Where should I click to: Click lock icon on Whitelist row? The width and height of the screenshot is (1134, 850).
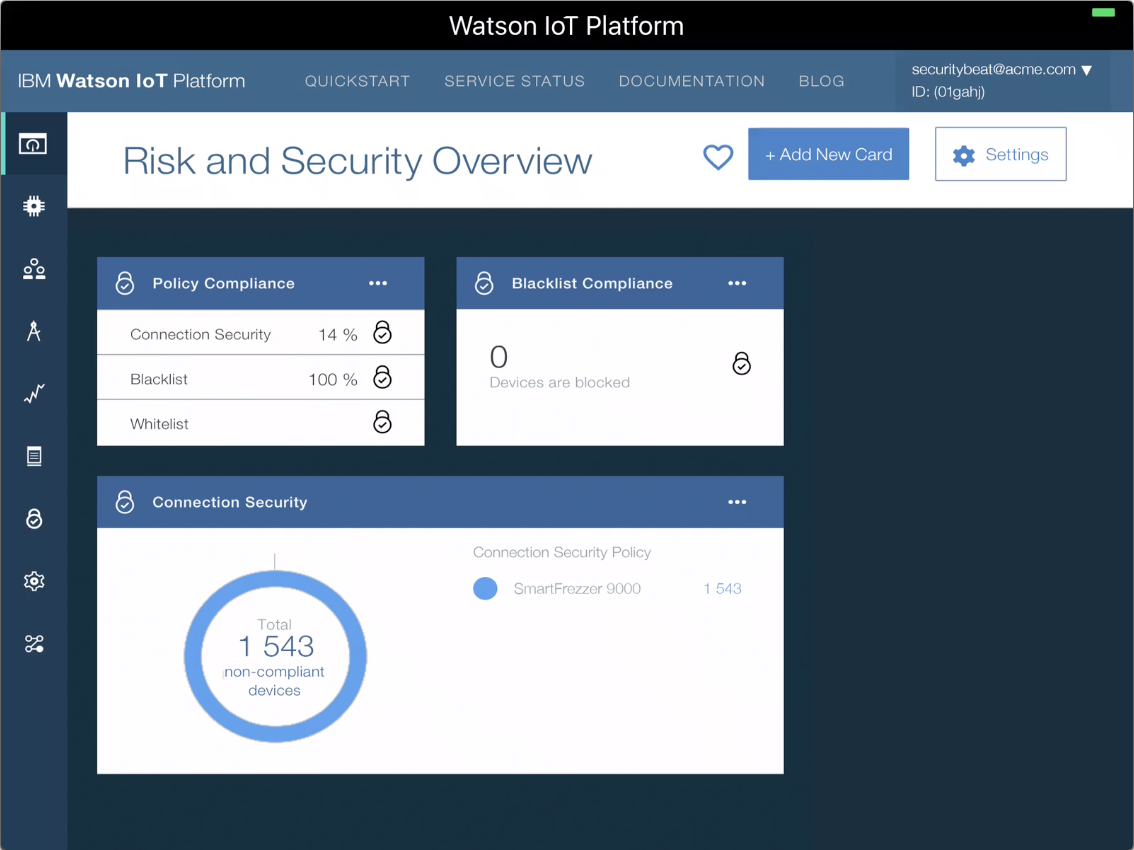tap(382, 422)
